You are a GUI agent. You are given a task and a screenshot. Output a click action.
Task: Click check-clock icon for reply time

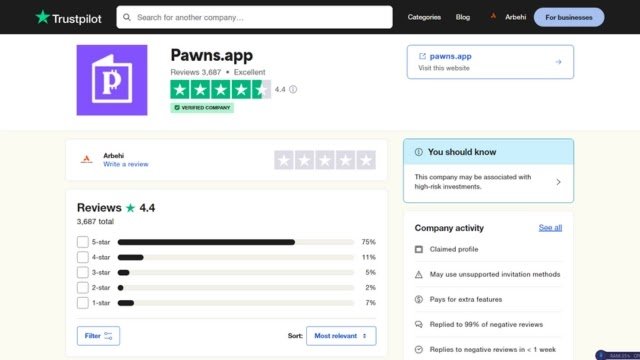[x=419, y=350]
